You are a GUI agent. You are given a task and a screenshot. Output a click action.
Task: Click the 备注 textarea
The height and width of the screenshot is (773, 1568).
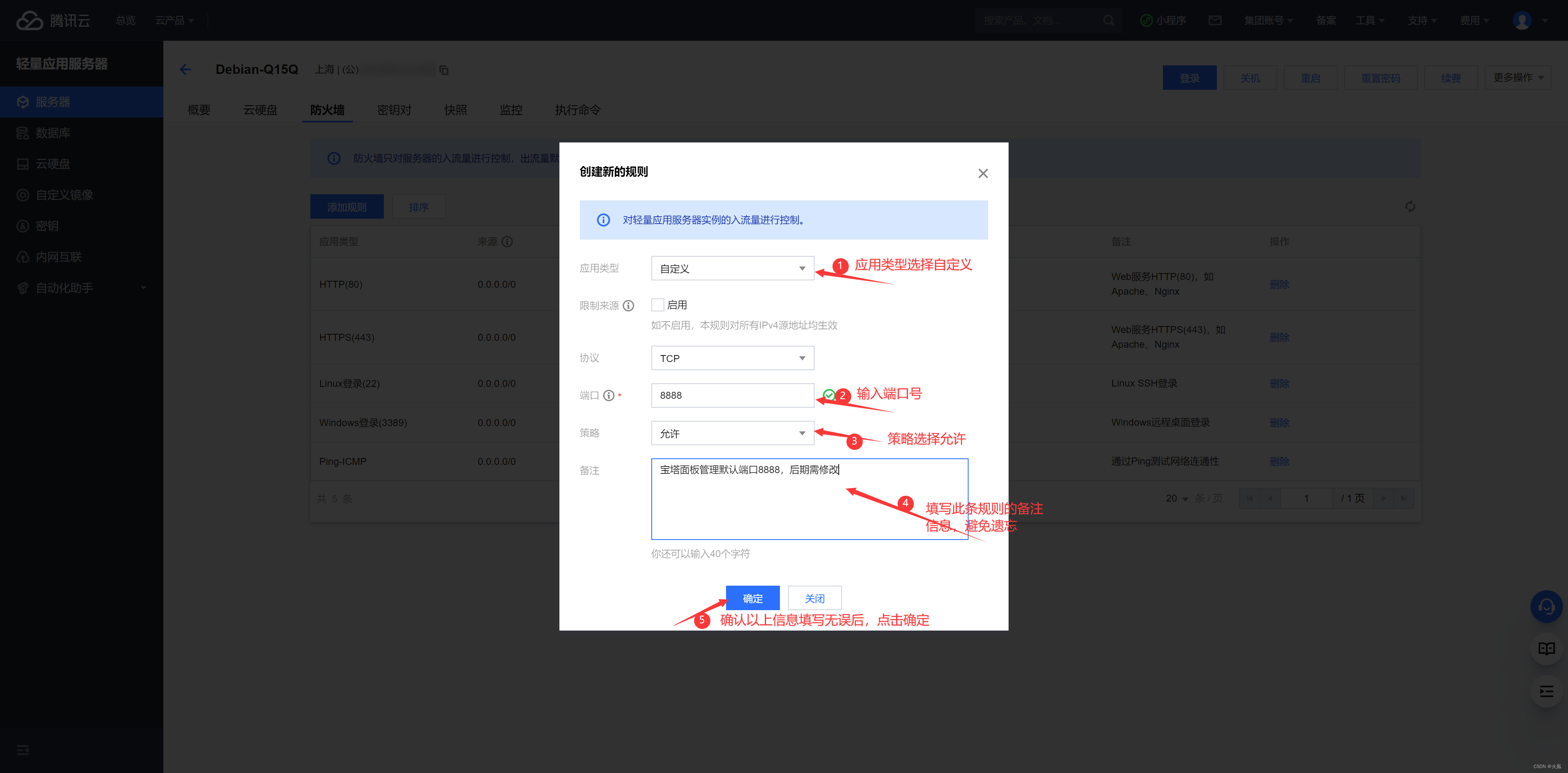coord(809,499)
